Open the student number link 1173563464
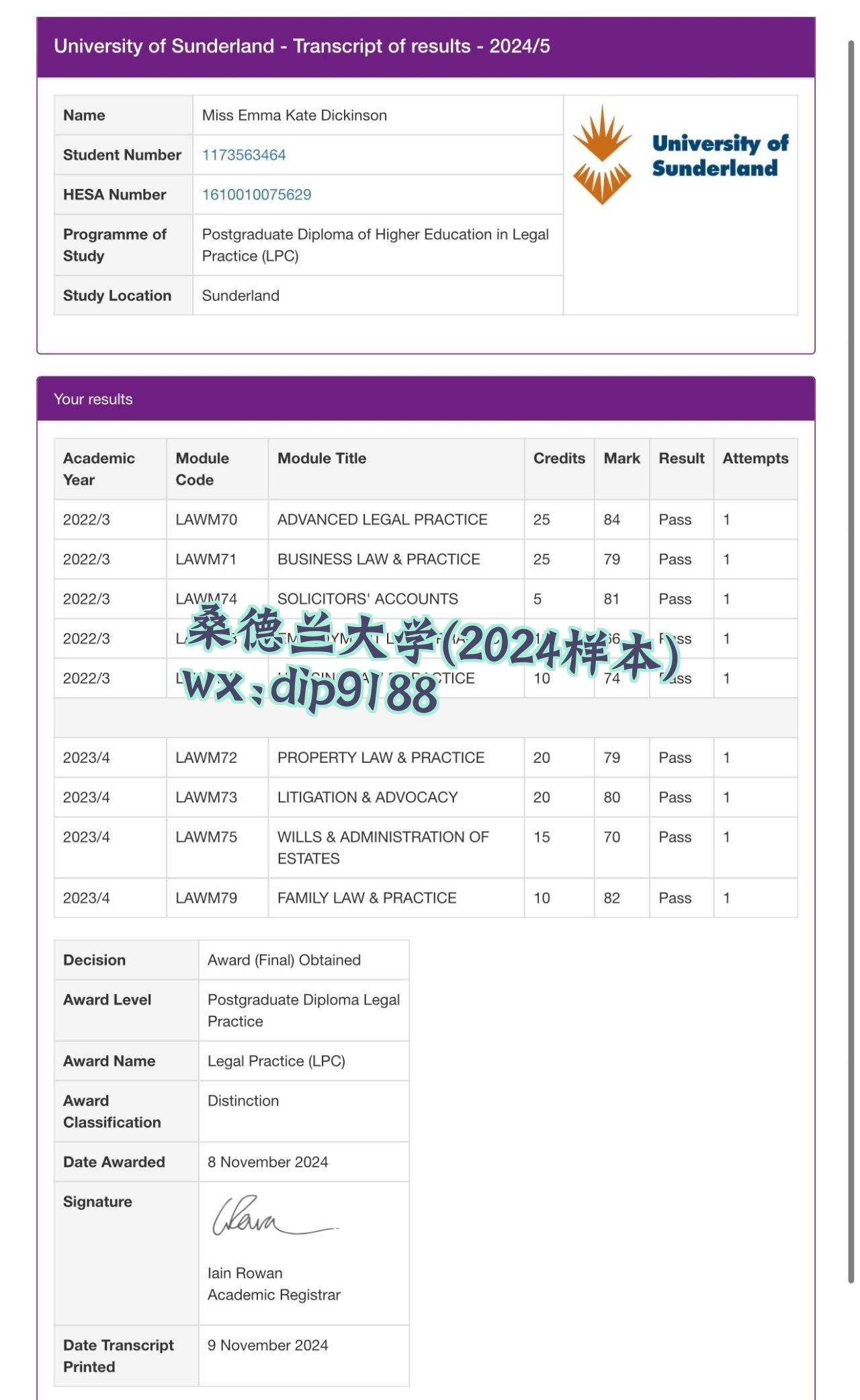 [244, 155]
